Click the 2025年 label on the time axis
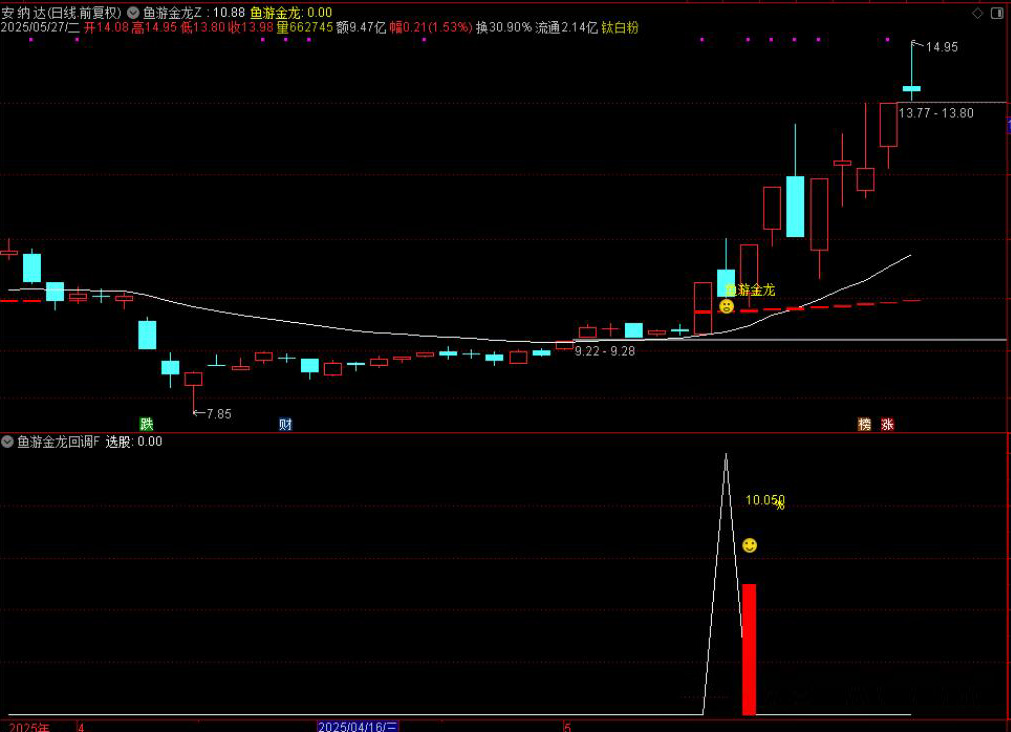Screen dimensions: 1011x732 pyautogui.click(x=29, y=726)
